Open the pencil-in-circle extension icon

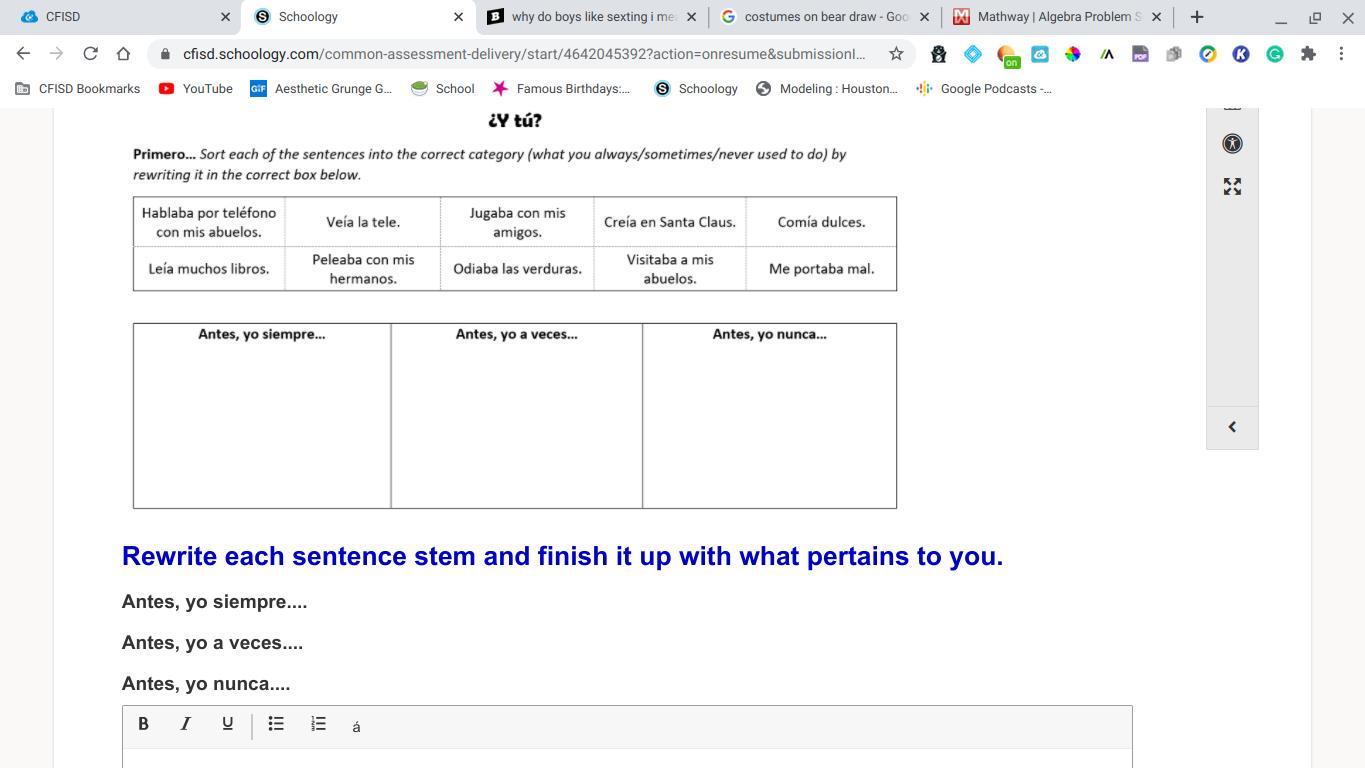pyautogui.click(x=1208, y=54)
